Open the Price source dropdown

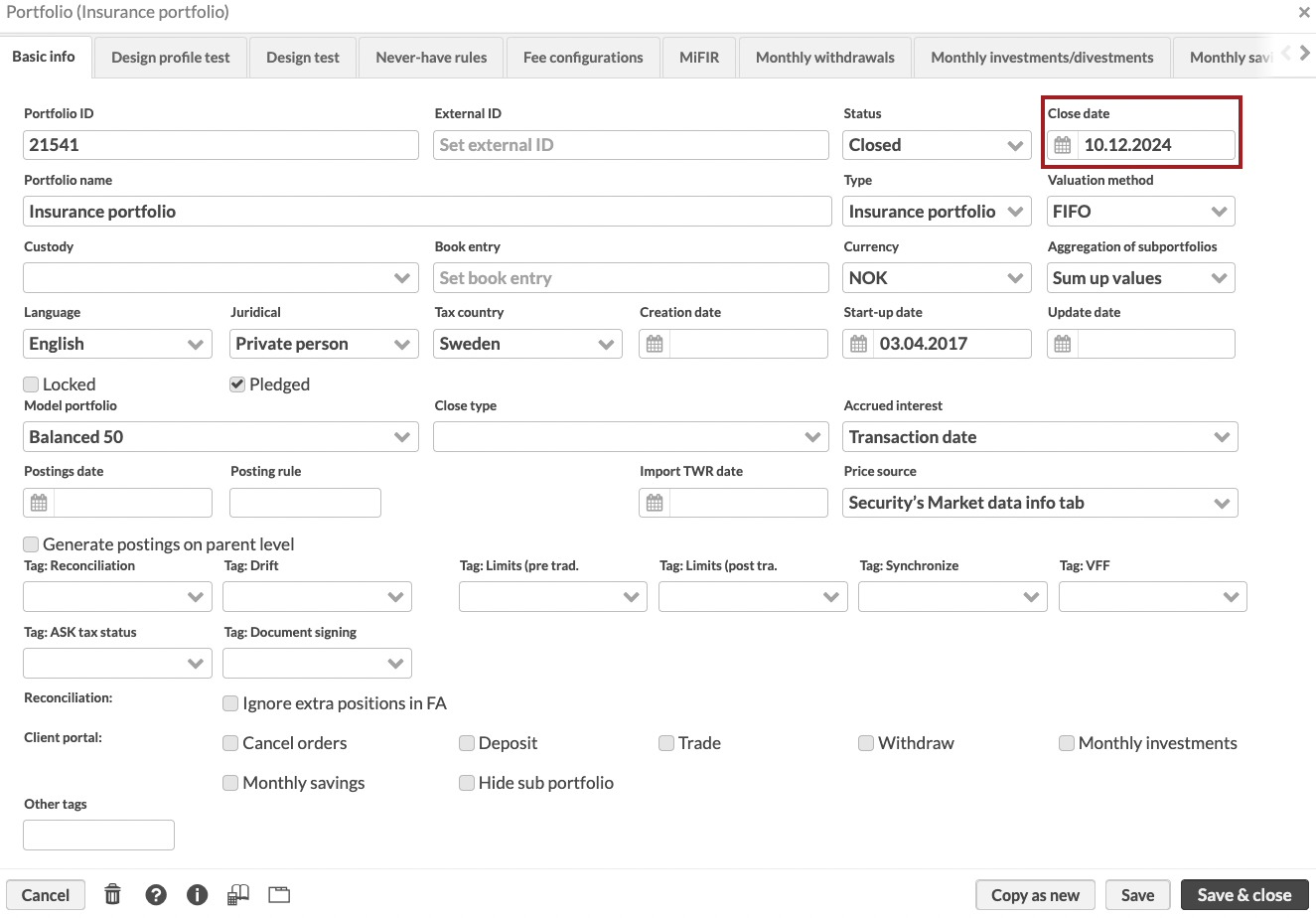tap(1040, 503)
